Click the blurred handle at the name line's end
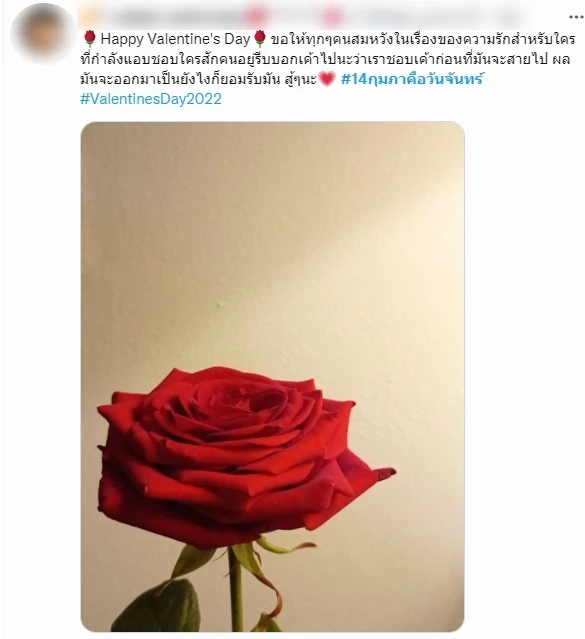 [424, 17]
